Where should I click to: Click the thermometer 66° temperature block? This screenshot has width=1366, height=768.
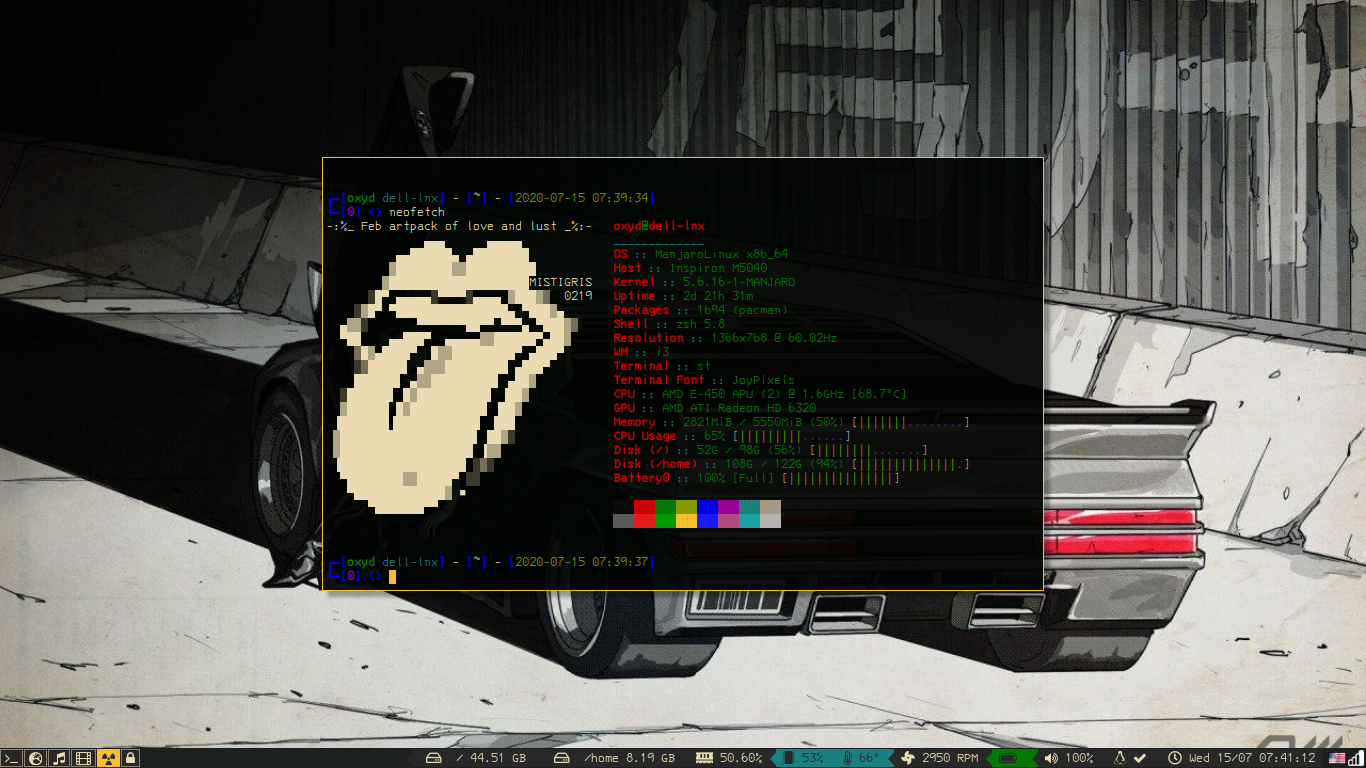(860, 758)
